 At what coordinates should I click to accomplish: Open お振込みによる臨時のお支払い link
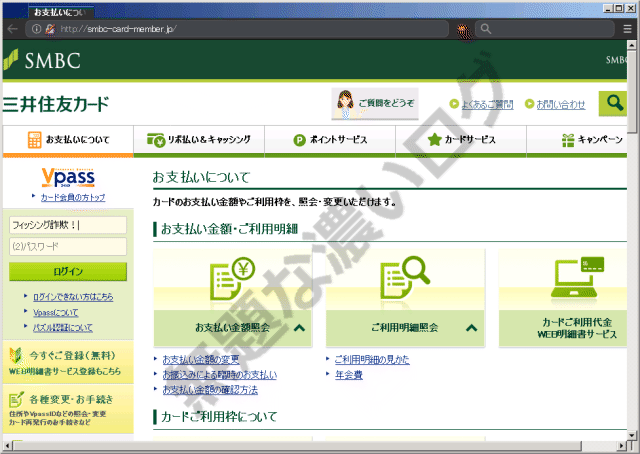point(220,375)
